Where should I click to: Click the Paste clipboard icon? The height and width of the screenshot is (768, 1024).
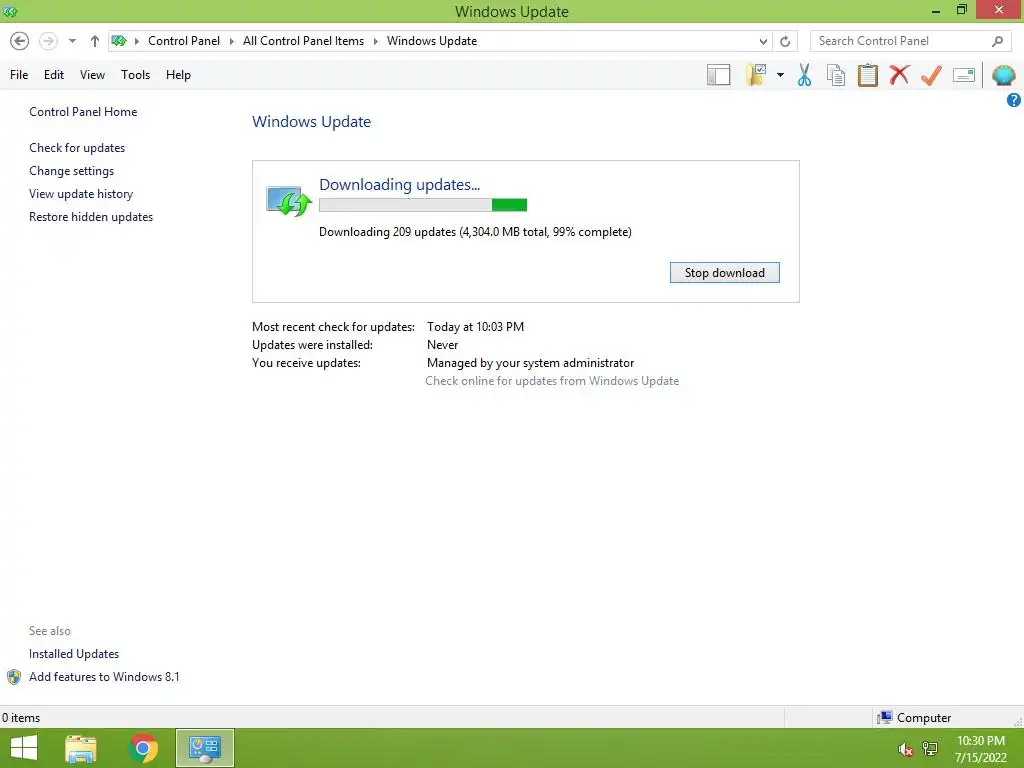pos(867,74)
